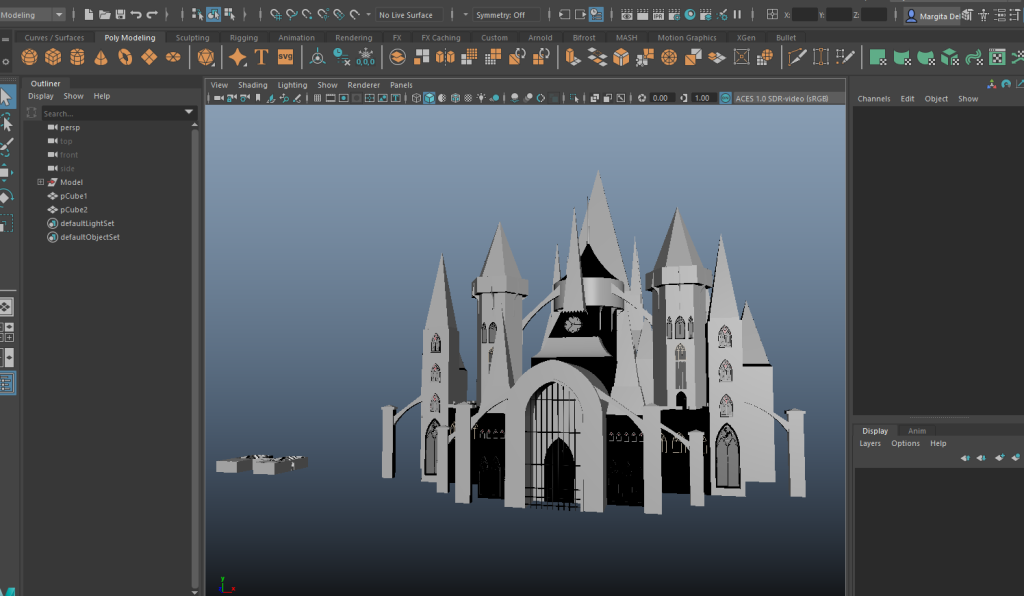Open the Layers menu in layer editor

[870, 443]
